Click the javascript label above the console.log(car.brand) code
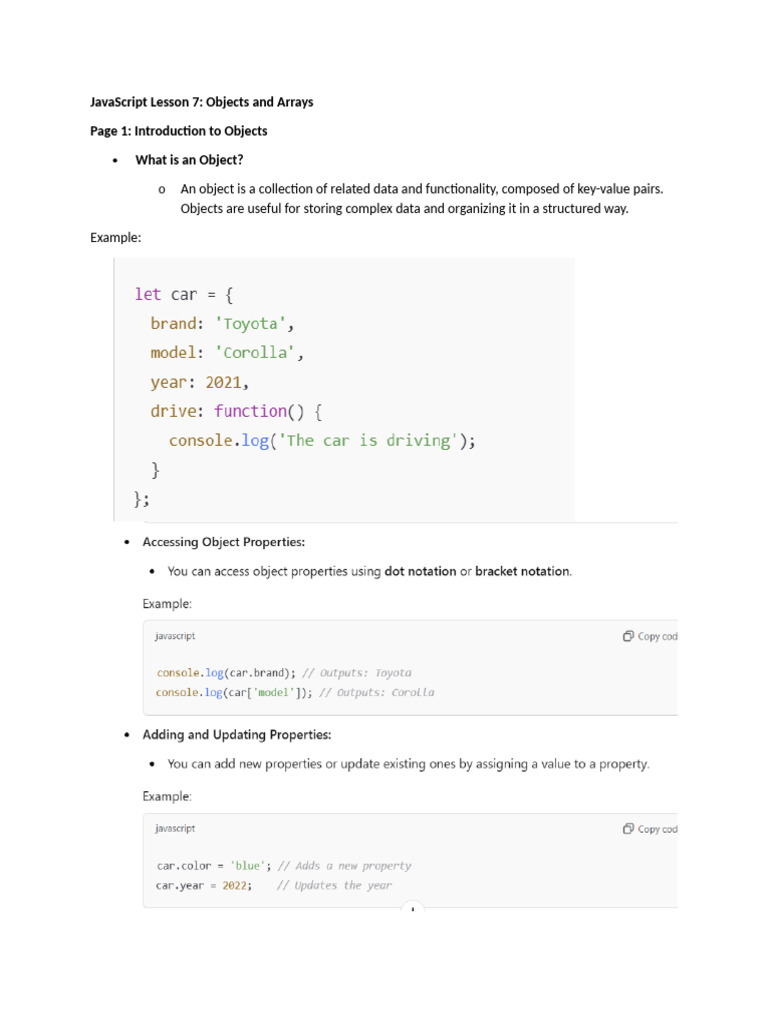The width and height of the screenshot is (768, 1024). [x=175, y=636]
